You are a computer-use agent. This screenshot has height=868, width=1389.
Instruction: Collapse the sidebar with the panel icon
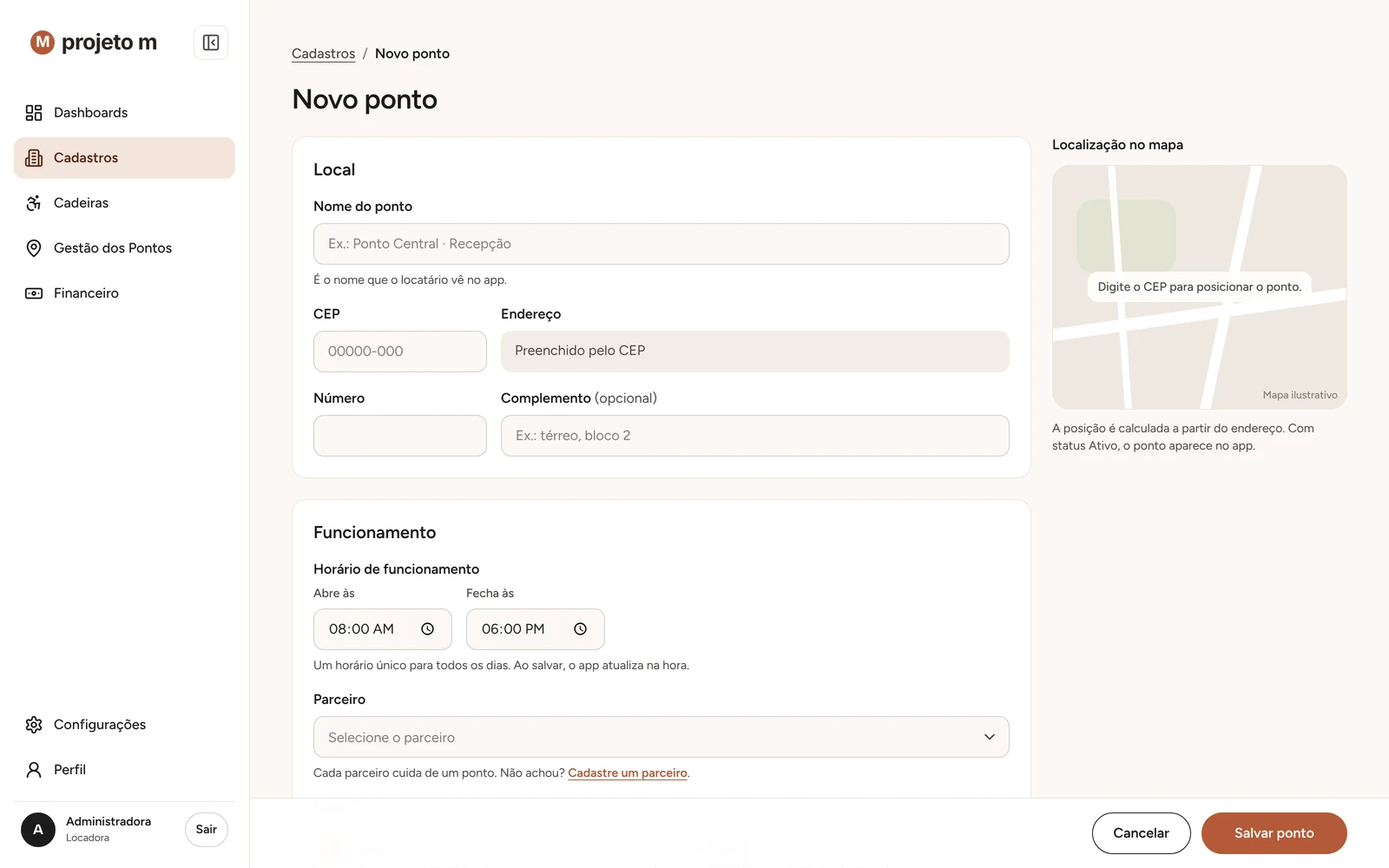tap(211, 43)
